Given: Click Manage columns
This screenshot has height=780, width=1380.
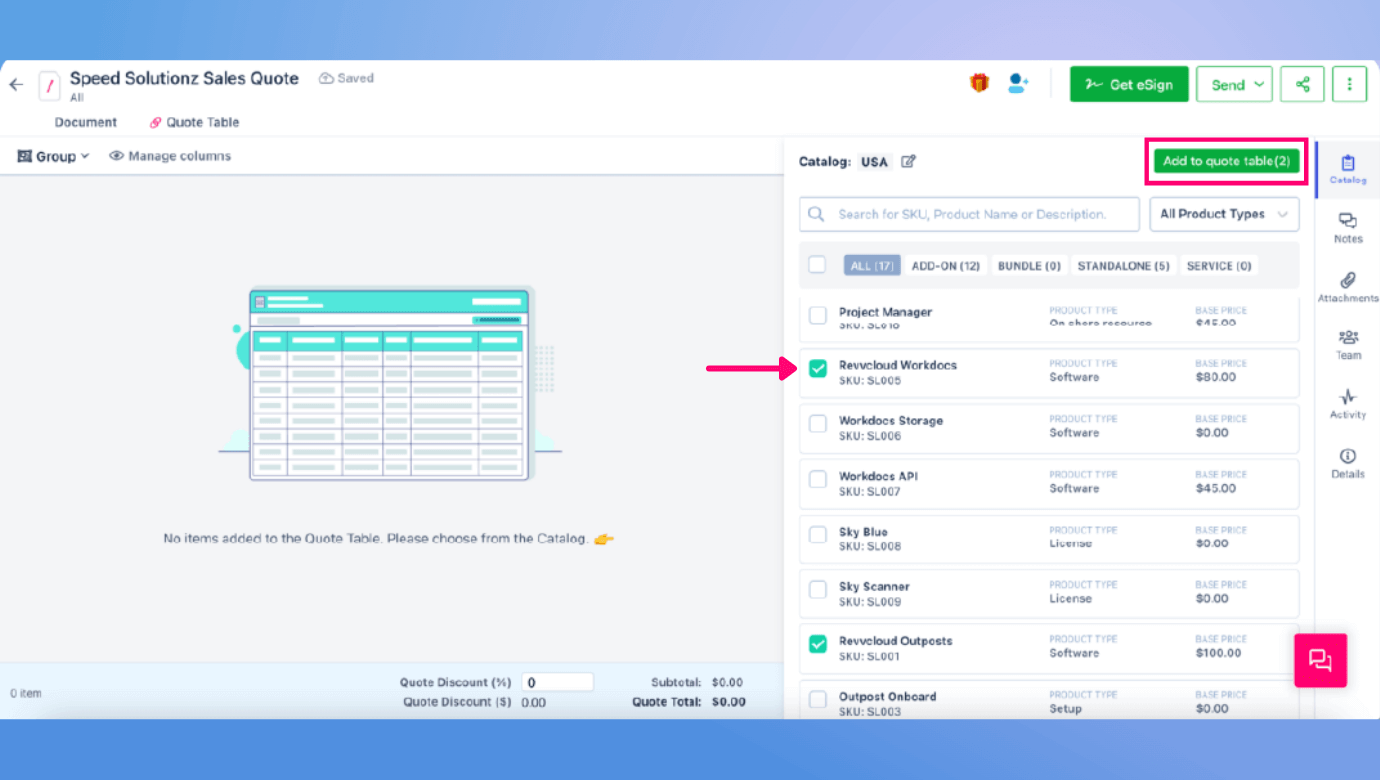Looking at the screenshot, I should 170,156.
